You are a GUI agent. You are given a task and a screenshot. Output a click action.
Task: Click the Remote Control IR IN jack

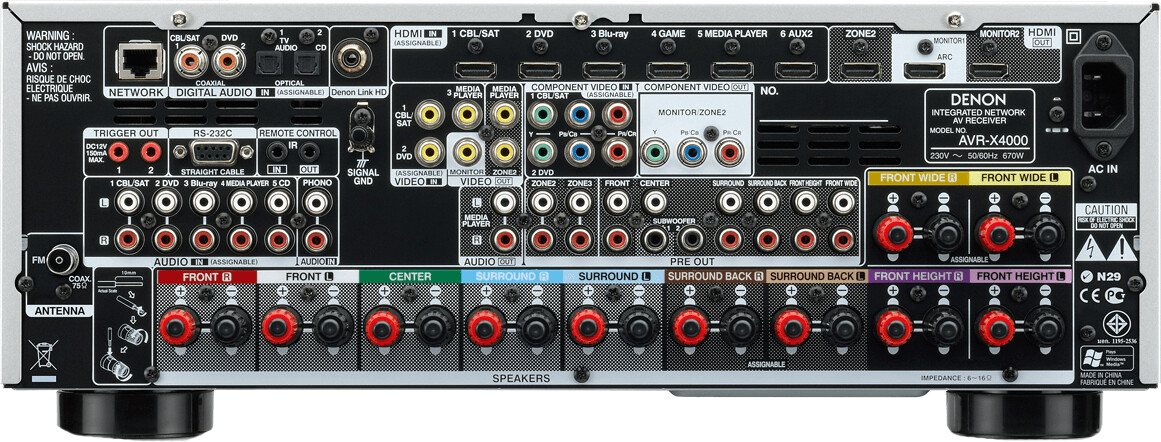pyautogui.click(x=276, y=152)
